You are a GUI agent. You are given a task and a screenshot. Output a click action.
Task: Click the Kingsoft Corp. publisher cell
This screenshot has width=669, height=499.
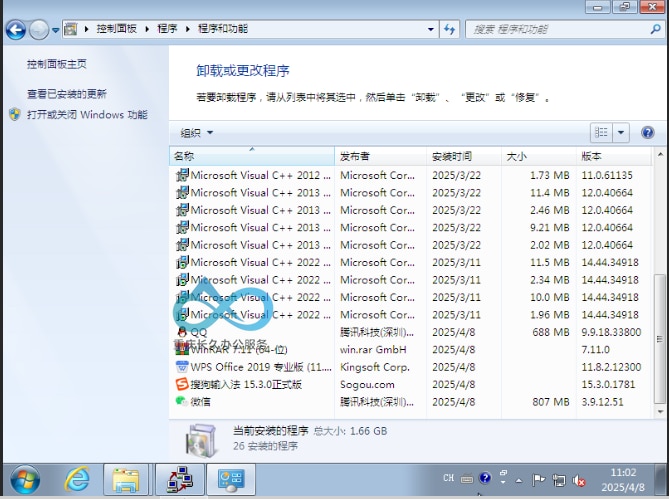tap(375, 367)
